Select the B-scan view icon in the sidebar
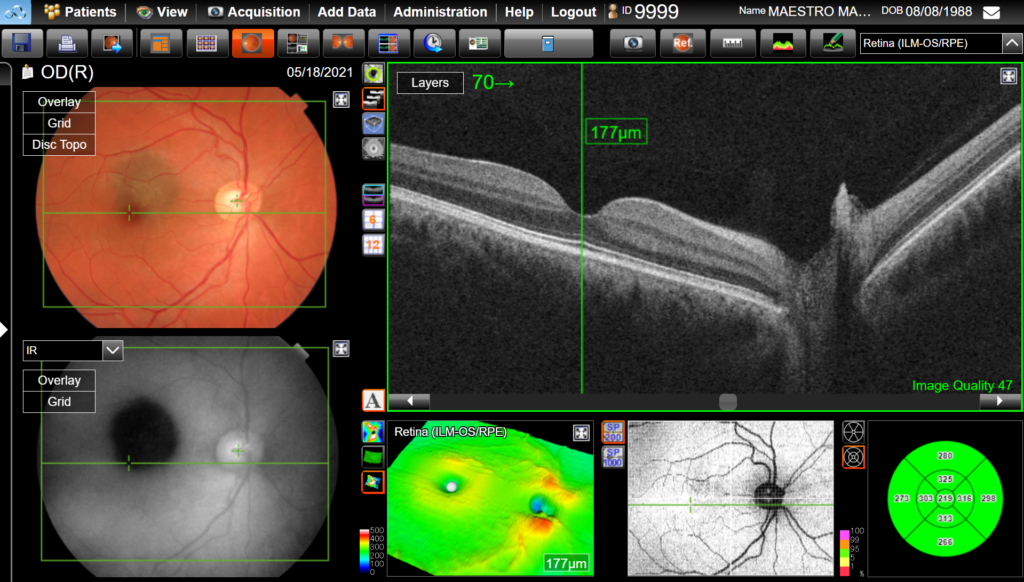The image size is (1024, 582). point(372,98)
